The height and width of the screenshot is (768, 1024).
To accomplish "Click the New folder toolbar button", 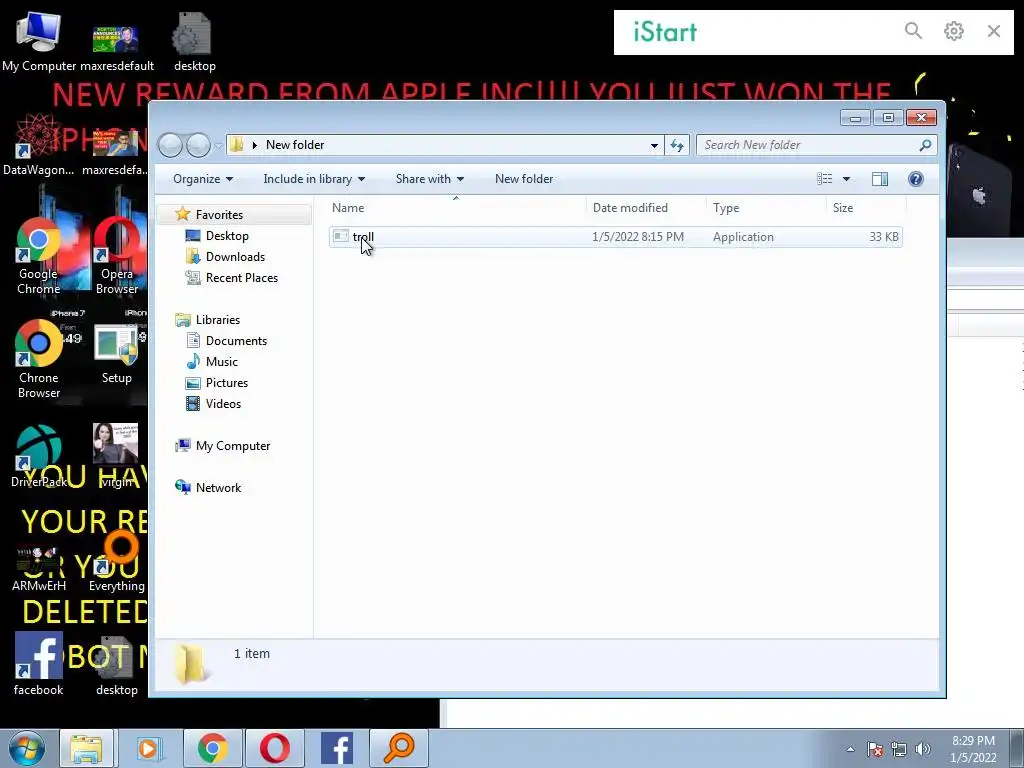I will 524,179.
